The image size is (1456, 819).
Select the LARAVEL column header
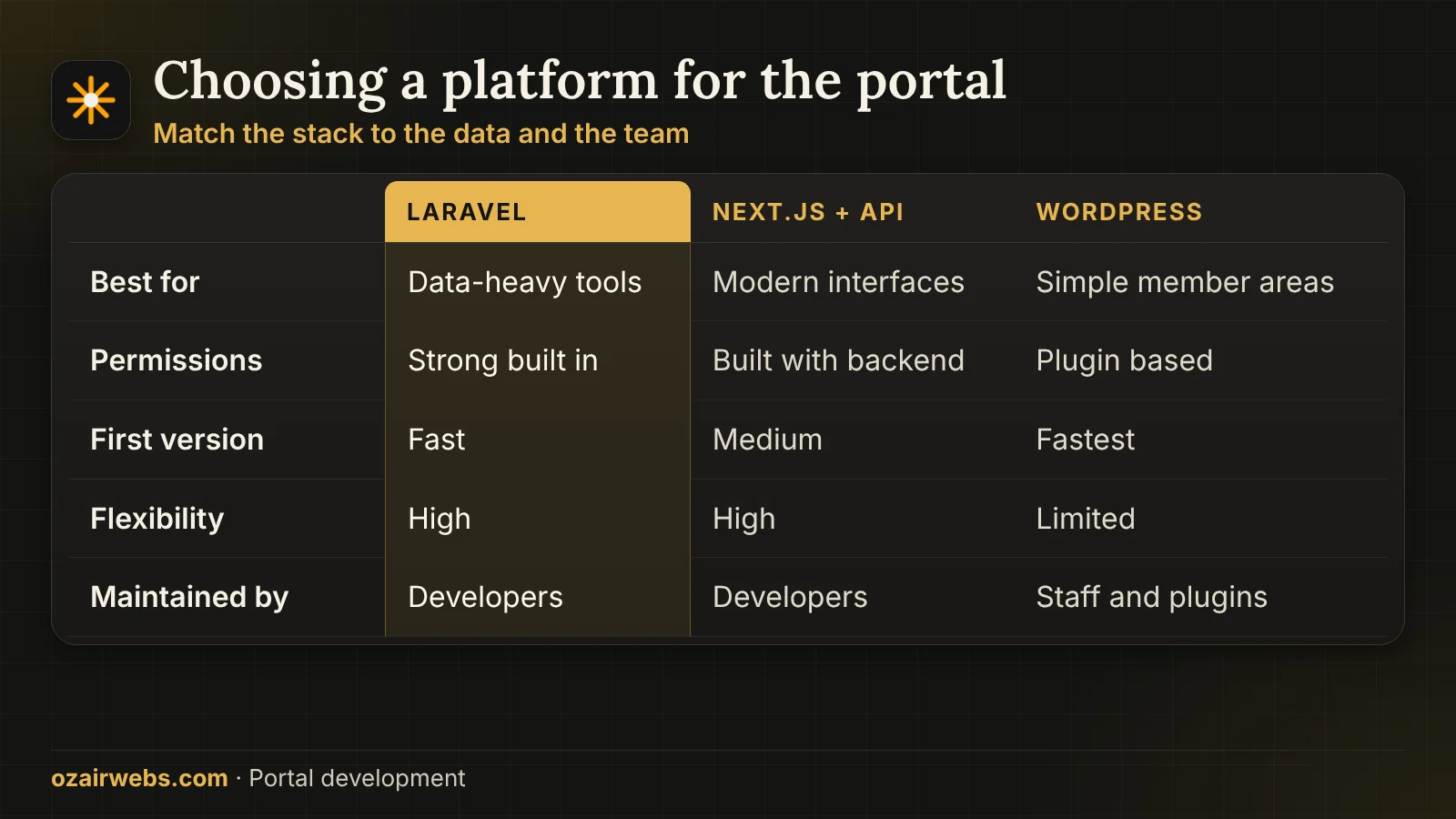(x=538, y=212)
